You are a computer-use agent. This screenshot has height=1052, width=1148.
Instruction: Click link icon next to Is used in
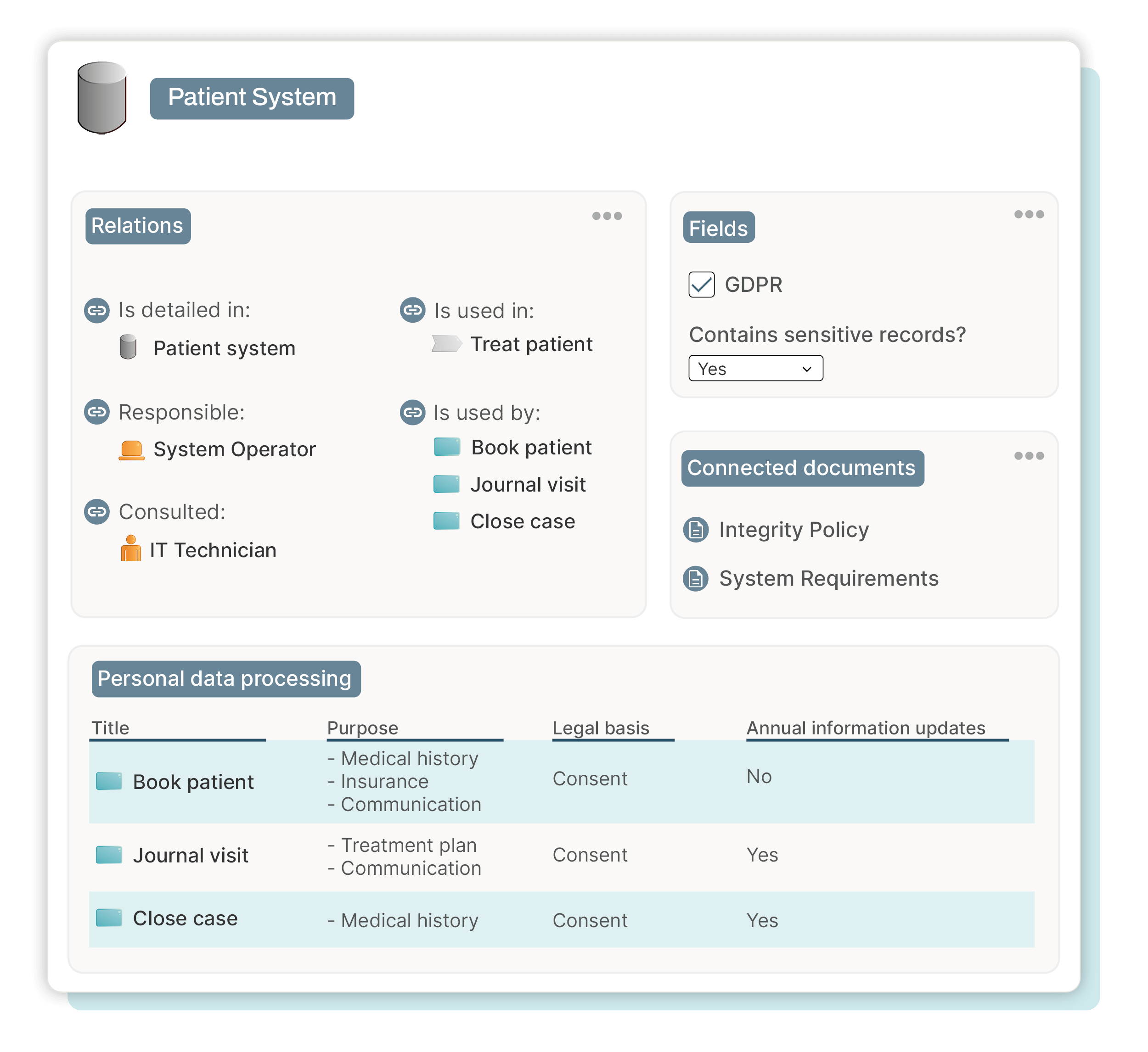(x=412, y=310)
